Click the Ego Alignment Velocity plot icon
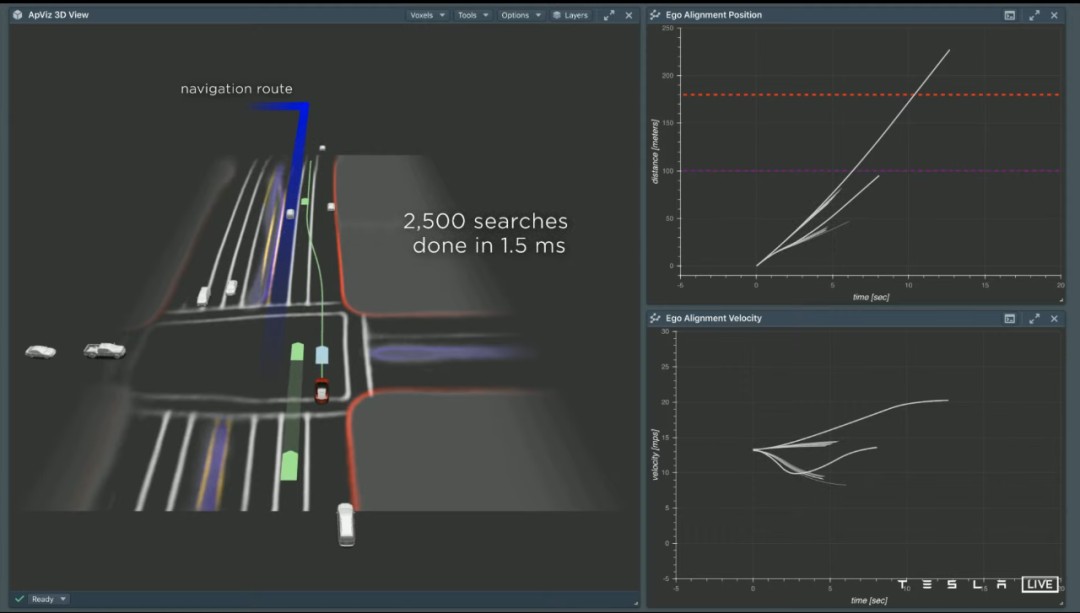Viewport: 1080px width, 613px height. [x=655, y=318]
